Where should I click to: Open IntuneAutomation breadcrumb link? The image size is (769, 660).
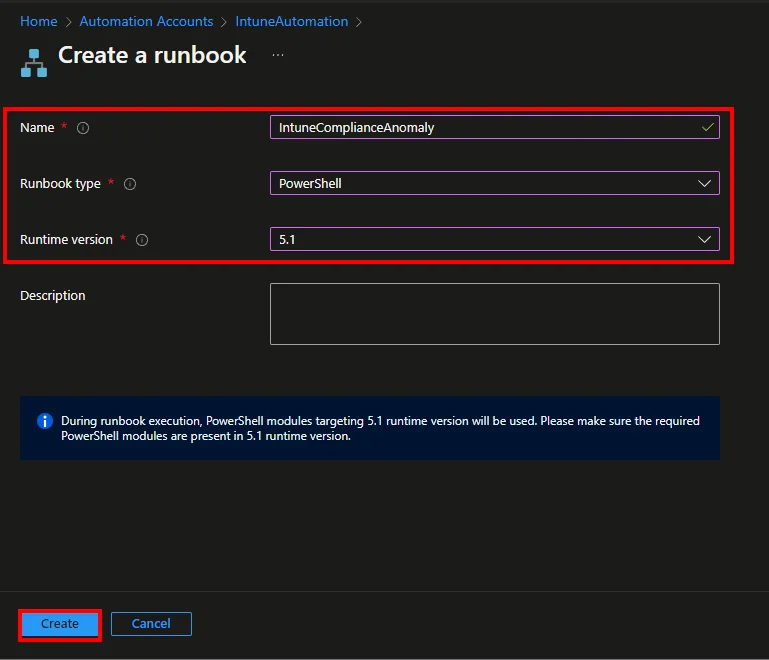pyautogui.click(x=292, y=22)
